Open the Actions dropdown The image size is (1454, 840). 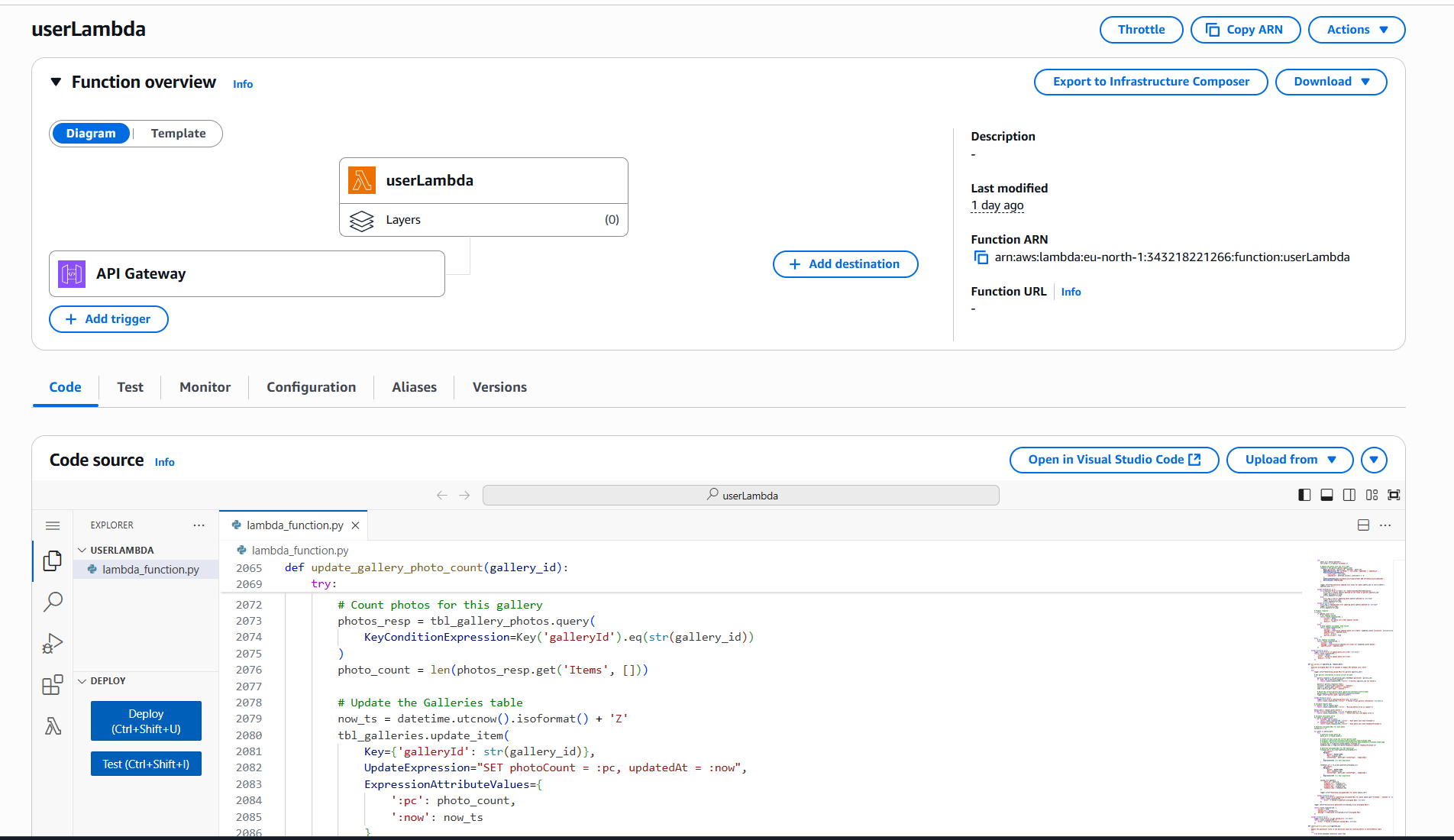point(1356,30)
